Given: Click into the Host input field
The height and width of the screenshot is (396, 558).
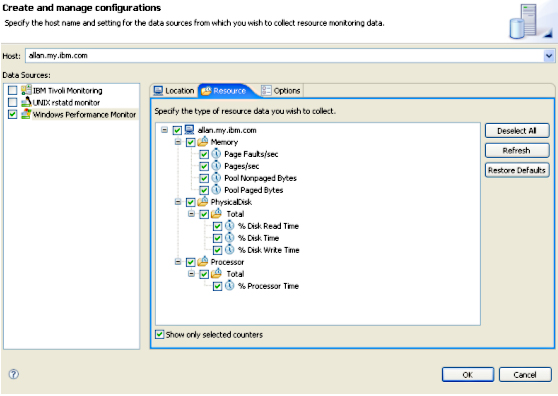Looking at the screenshot, I should [284, 56].
